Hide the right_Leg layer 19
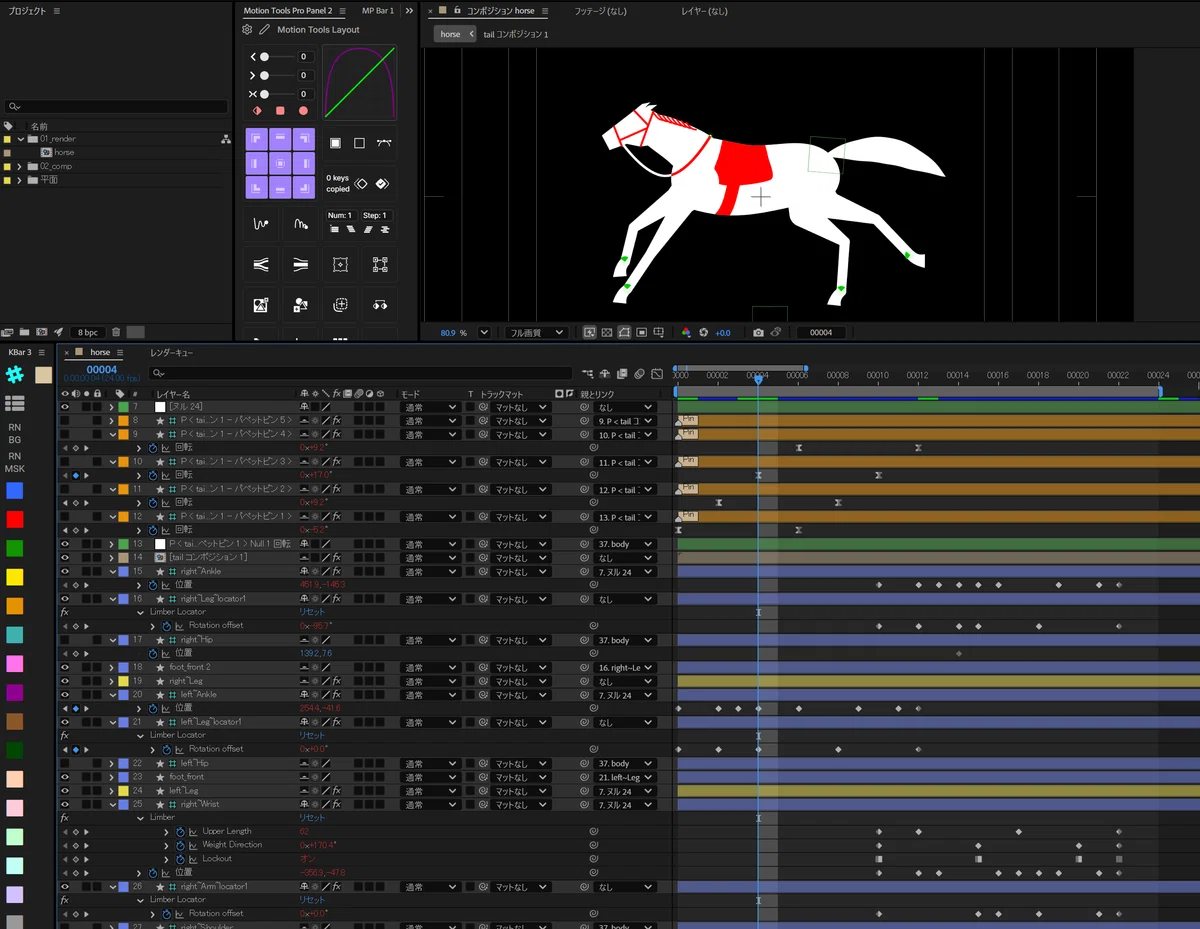 [65, 681]
